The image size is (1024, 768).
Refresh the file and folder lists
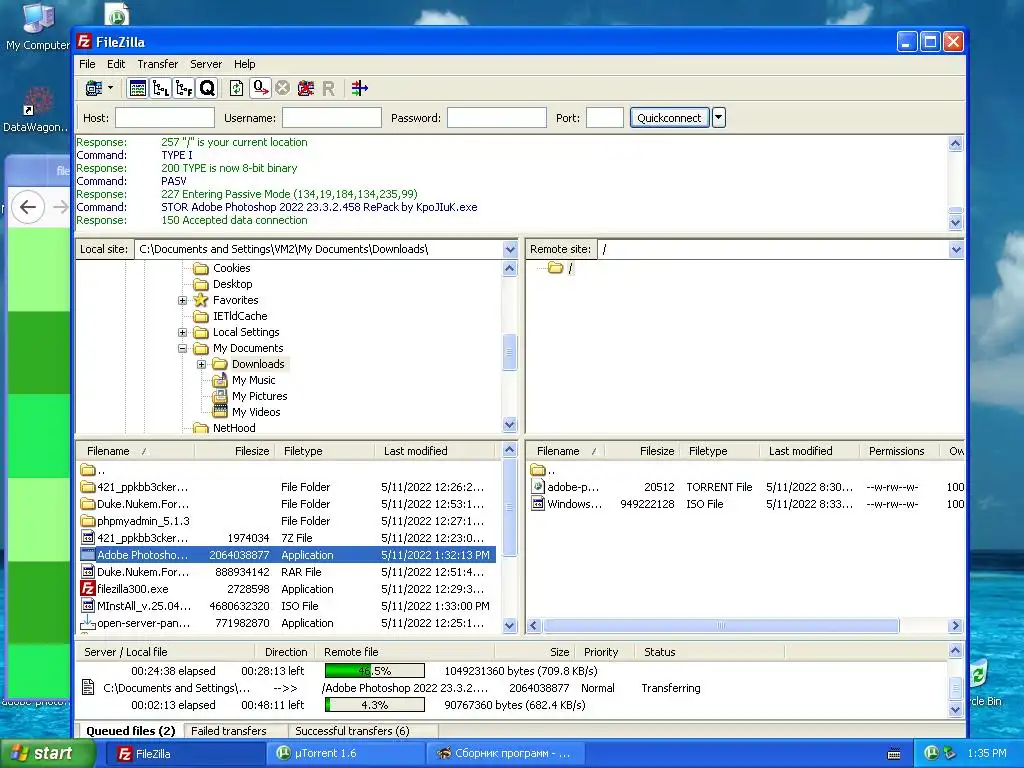236,88
